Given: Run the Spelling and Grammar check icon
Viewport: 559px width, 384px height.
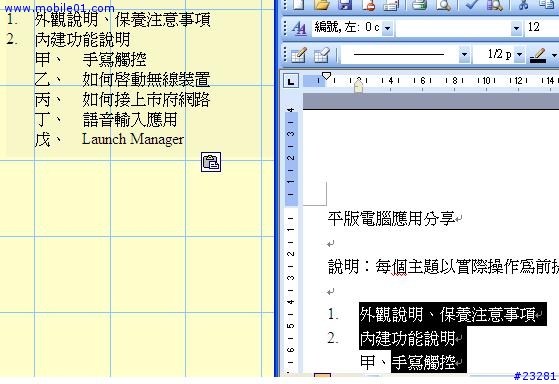Looking at the screenshot, I should click(x=472, y=4).
